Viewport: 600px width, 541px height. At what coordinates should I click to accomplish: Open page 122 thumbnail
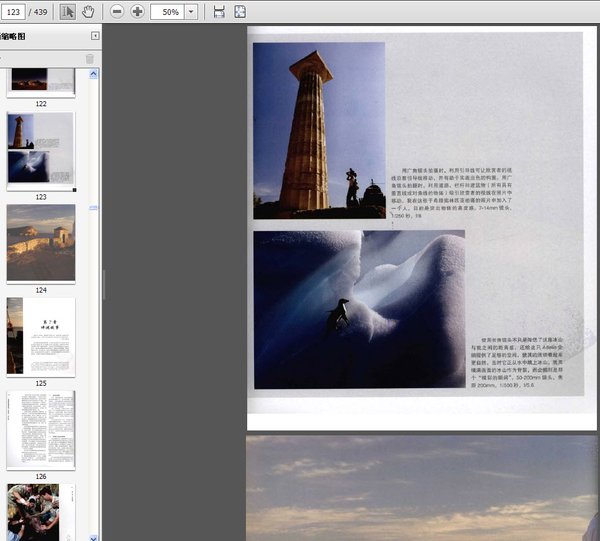pos(40,81)
